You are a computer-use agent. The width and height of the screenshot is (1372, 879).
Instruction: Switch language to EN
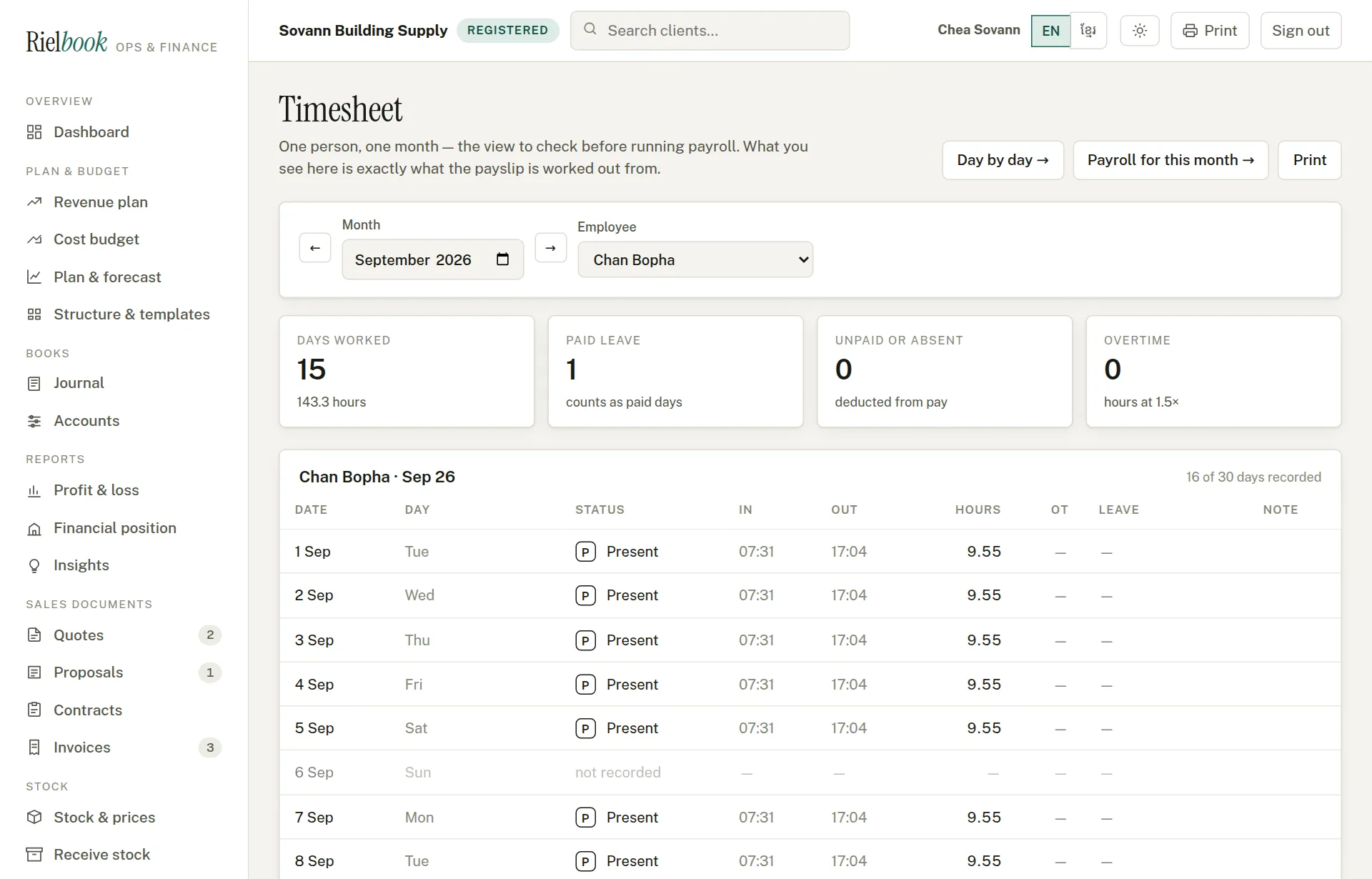1051,31
